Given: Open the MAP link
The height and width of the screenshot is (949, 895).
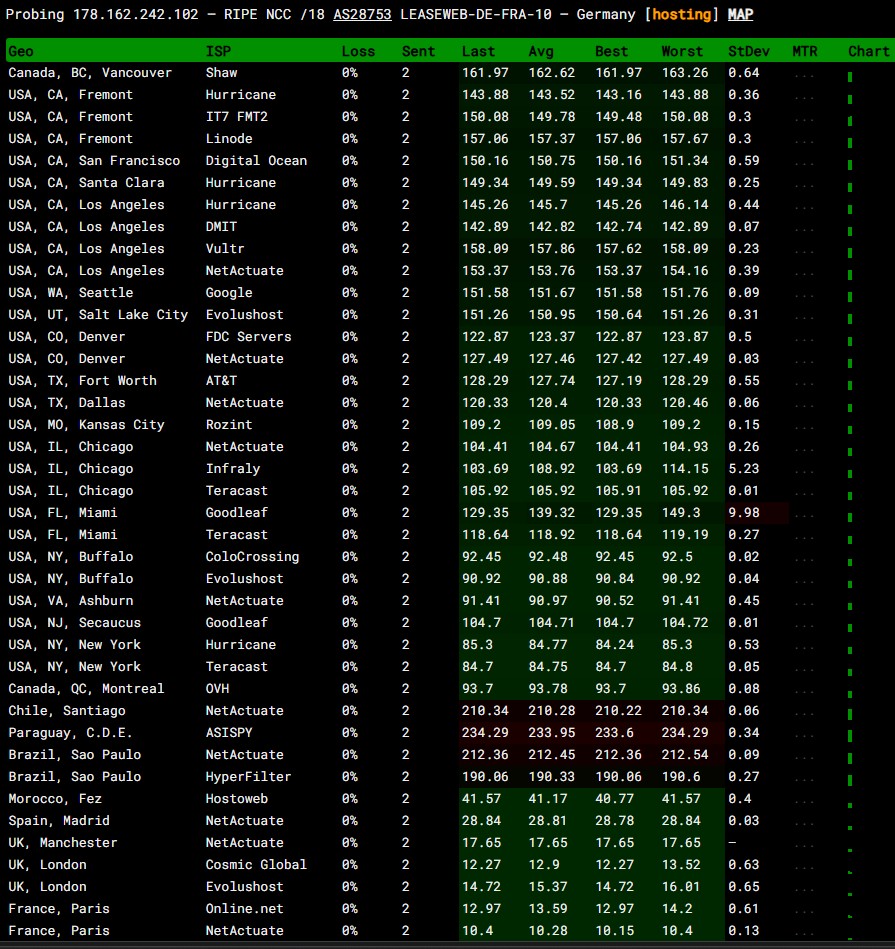Looking at the screenshot, I should [x=740, y=15].
